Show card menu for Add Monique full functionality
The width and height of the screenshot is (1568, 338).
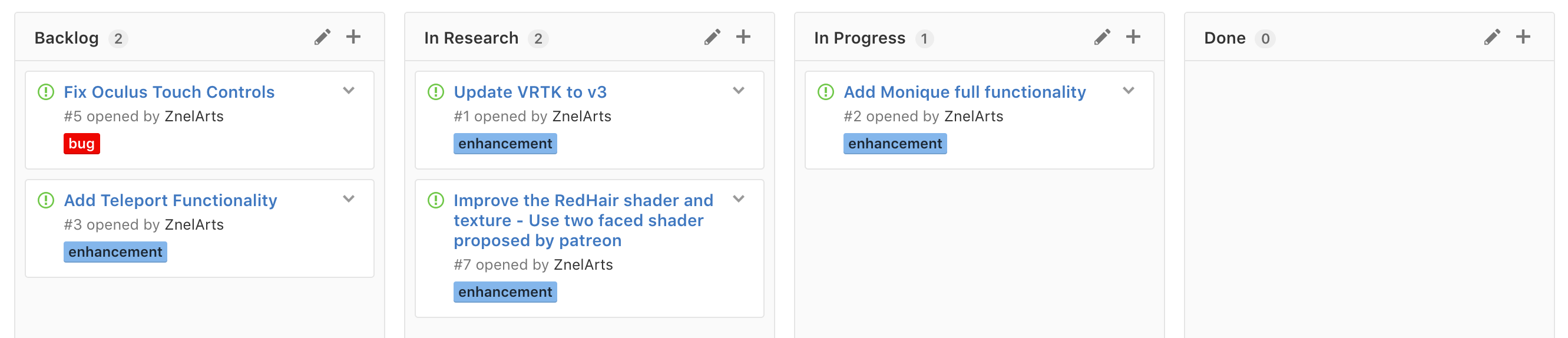pos(1129,91)
